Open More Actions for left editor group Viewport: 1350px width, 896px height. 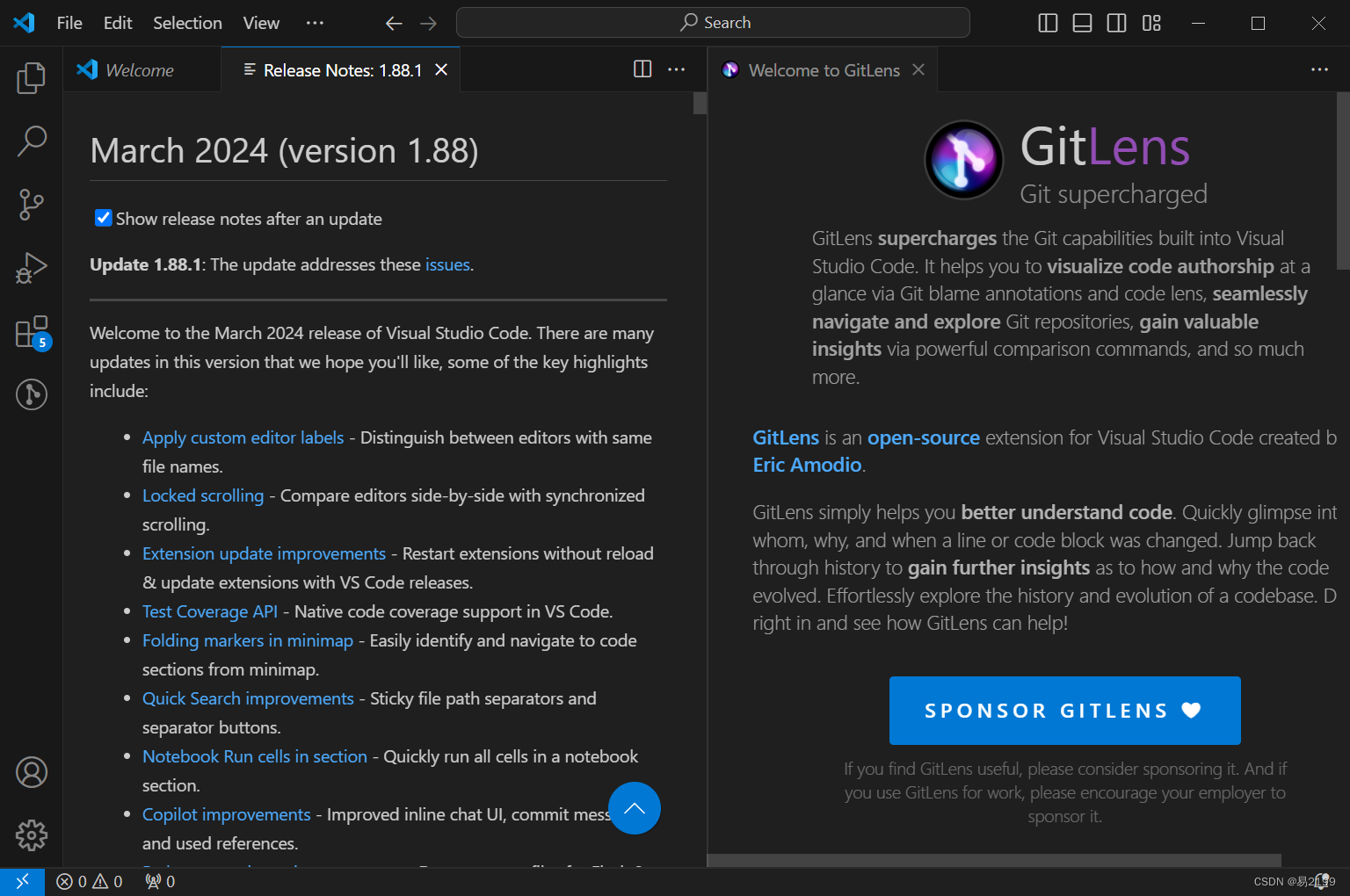pyautogui.click(x=676, y=69)
